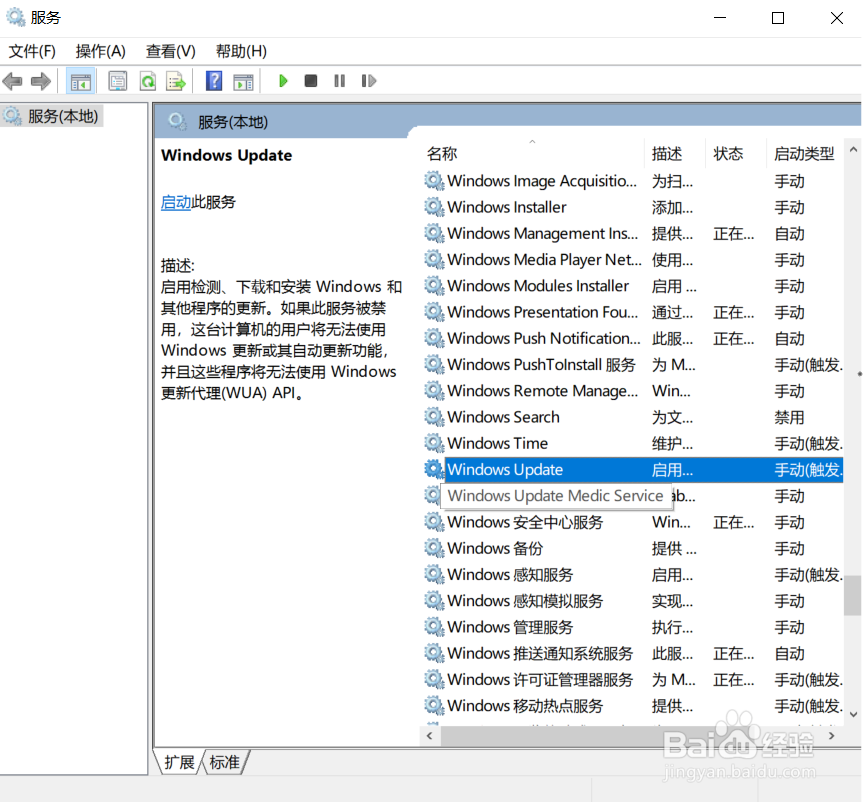Open the Help question-mark icon

[214, 81]
